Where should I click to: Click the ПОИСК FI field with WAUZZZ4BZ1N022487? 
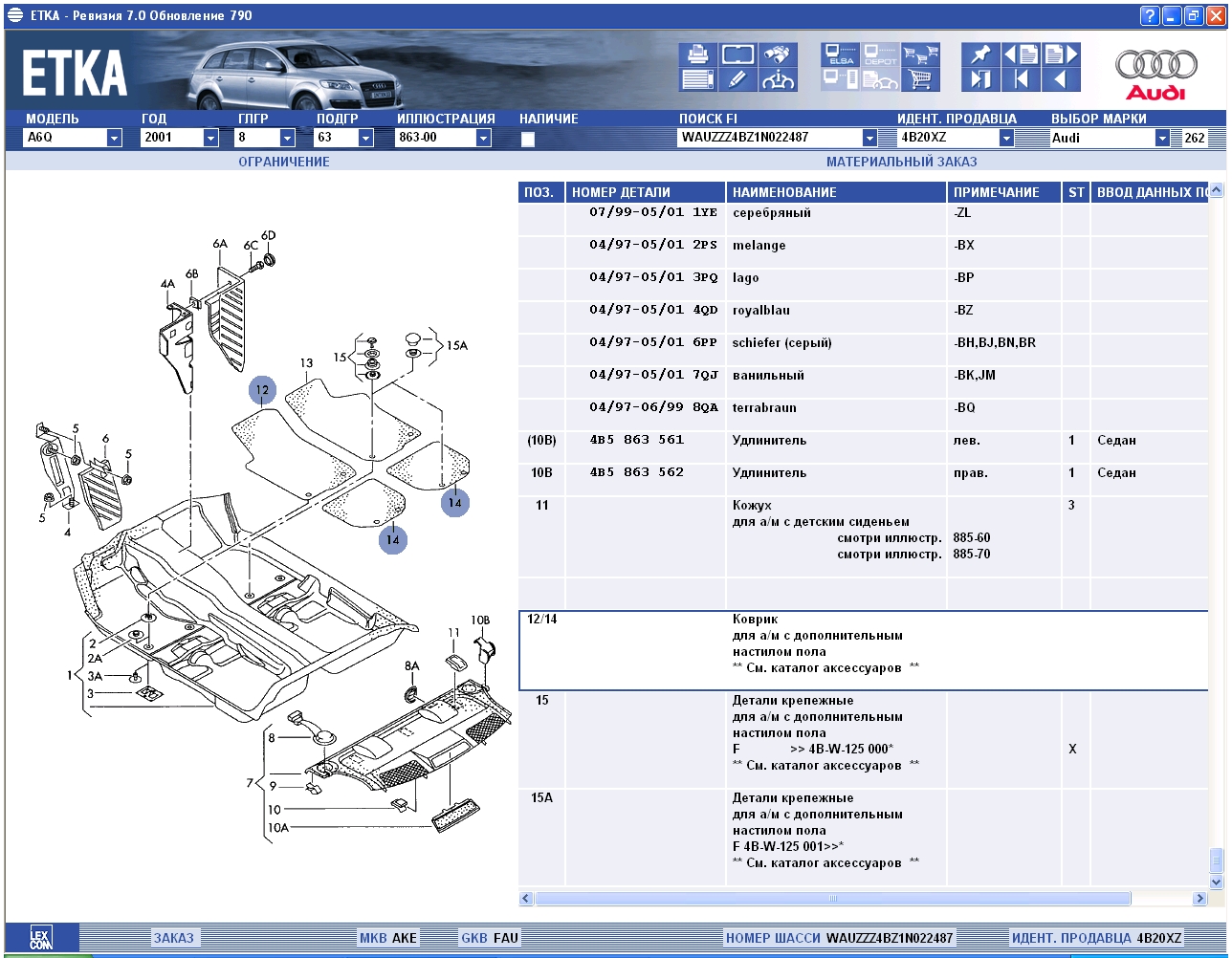click(778, 139)
